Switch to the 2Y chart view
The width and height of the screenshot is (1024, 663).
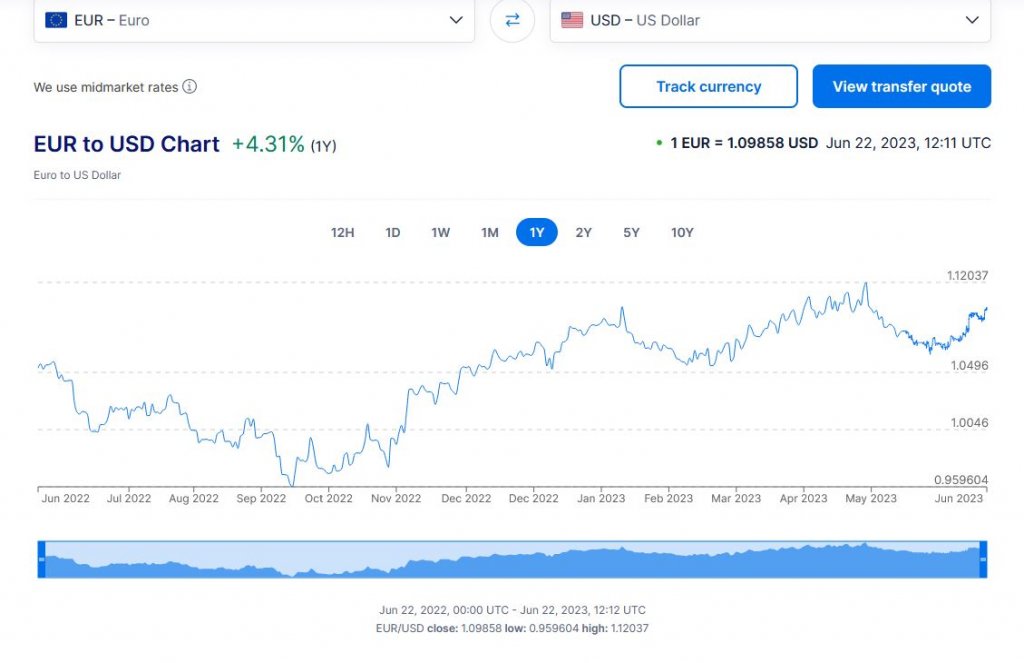pyautogui.click(x=584, y=232)
